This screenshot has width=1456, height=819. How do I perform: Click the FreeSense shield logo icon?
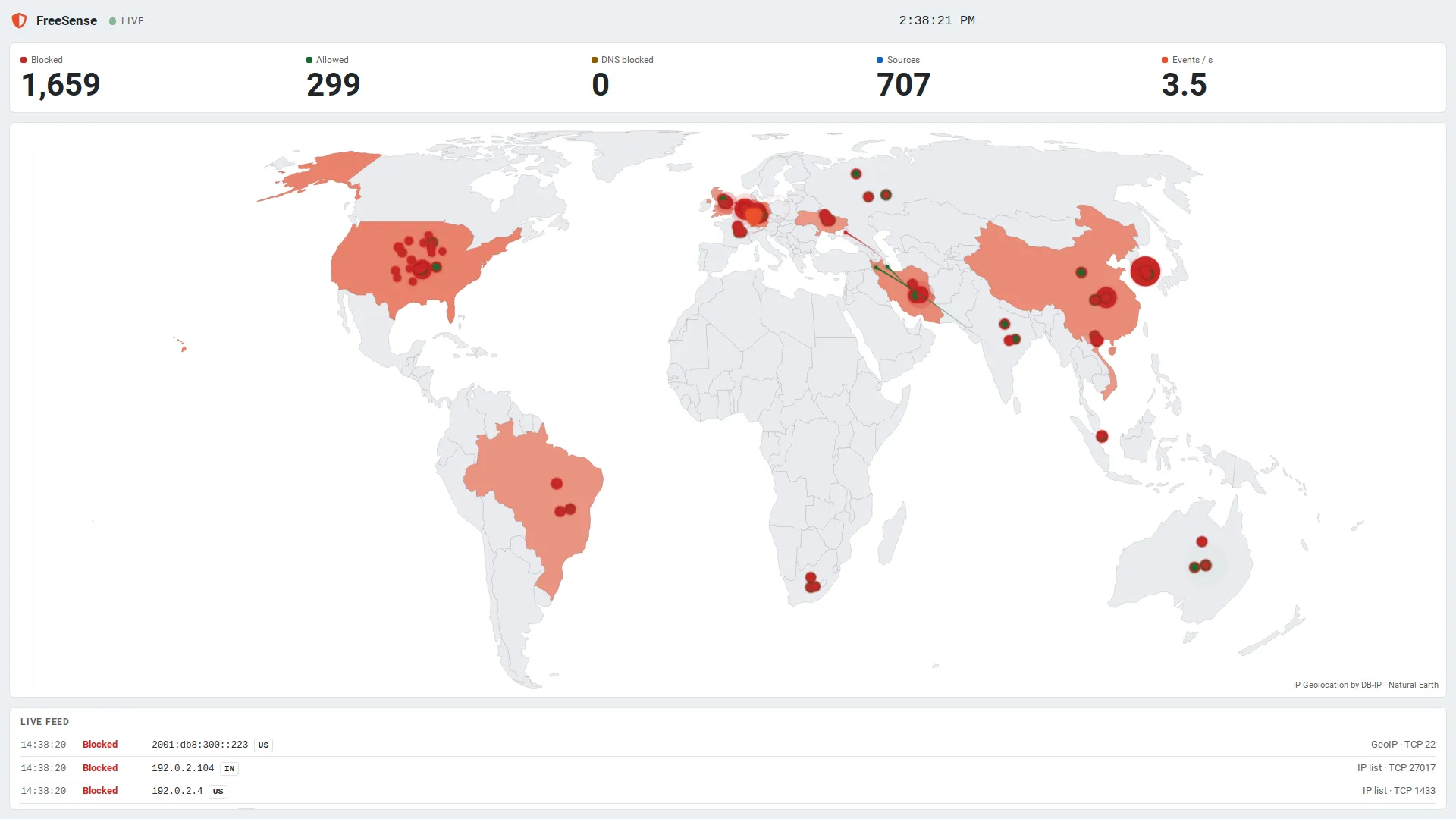pos(19,20)
